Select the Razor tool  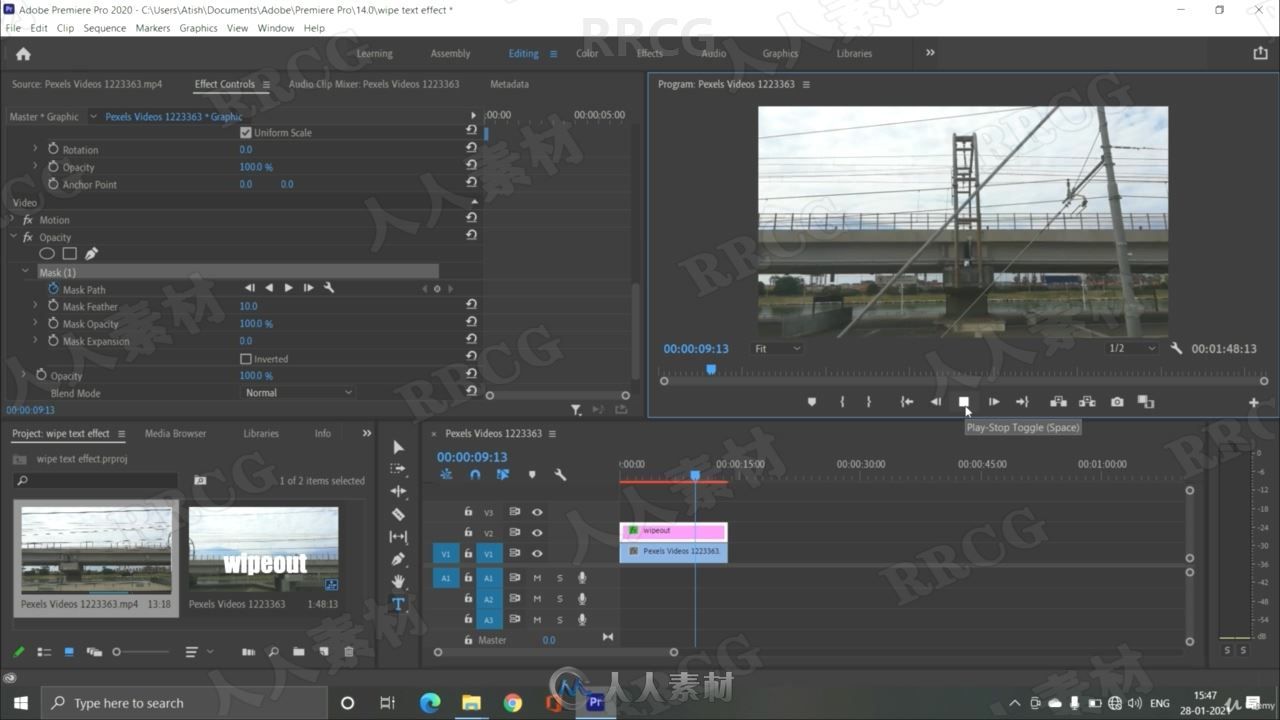coord(398,514)
